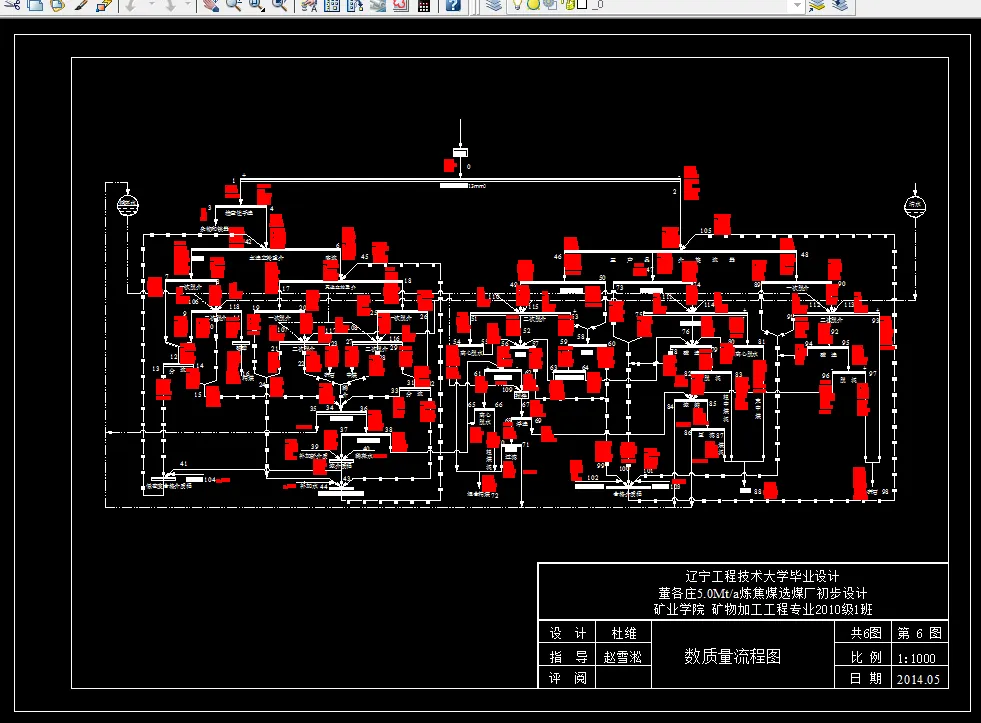The width and height of the screenshot is (981, 723).
Task: Open the Properties palette icon
Action: point(308,5)
